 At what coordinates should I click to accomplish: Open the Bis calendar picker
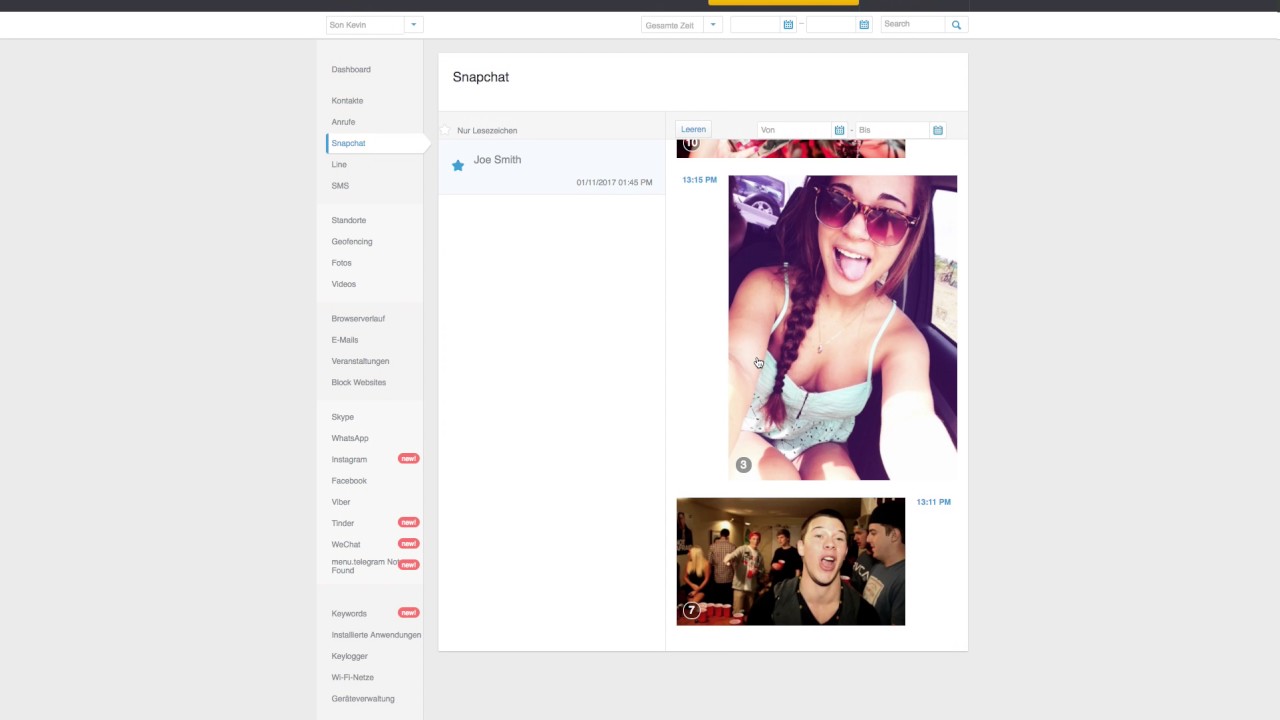[x=937, y=130]
